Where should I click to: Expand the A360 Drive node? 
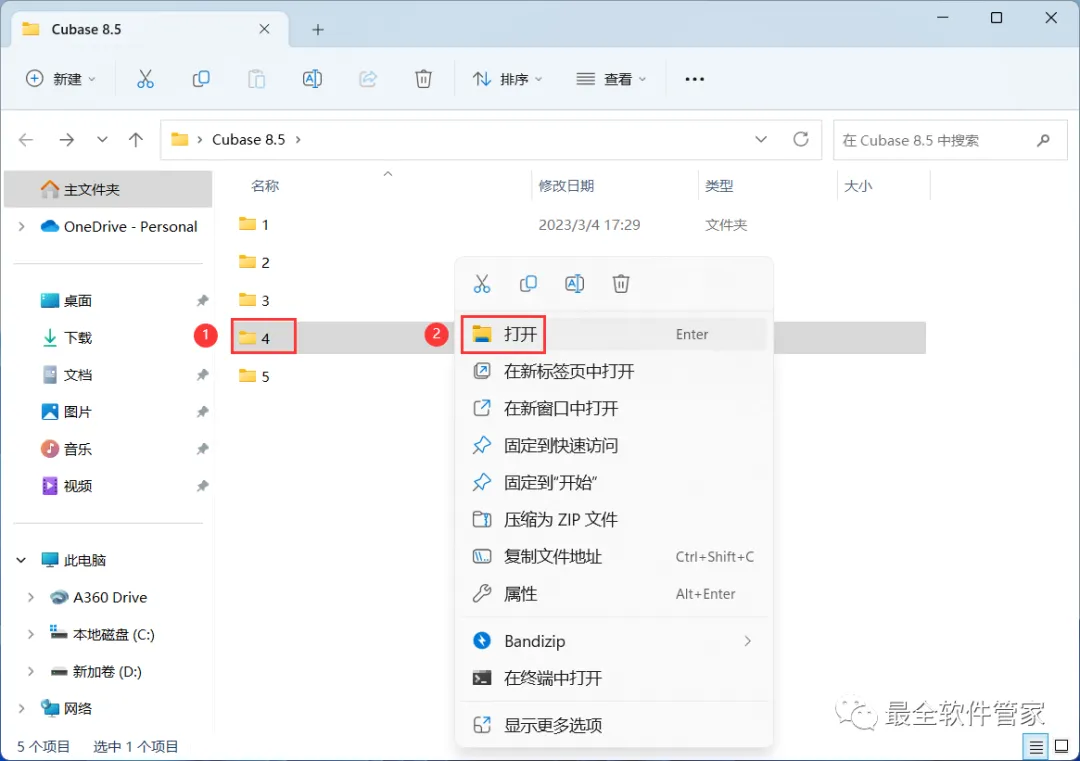point(30,598)
